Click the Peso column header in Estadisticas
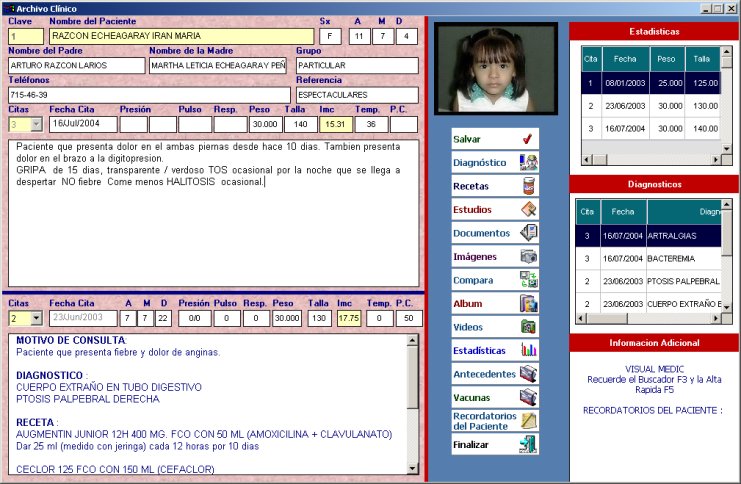The image size is (741, 484). click(x=667, y=60)
